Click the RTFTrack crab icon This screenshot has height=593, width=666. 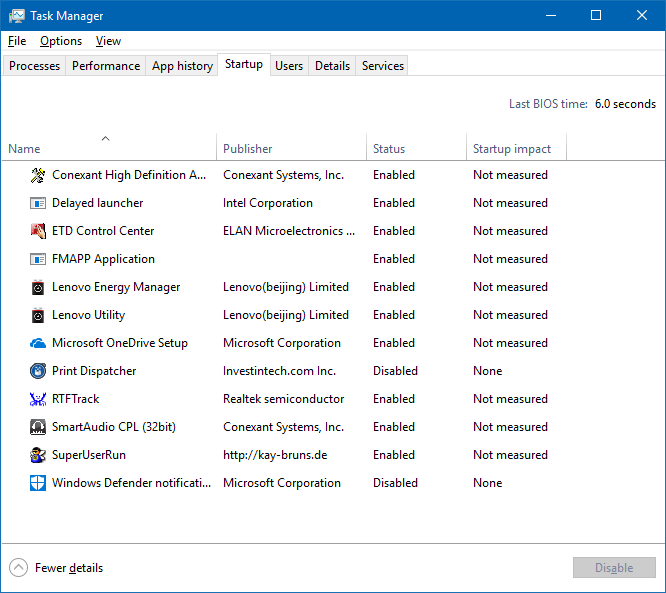click(38, 399)
